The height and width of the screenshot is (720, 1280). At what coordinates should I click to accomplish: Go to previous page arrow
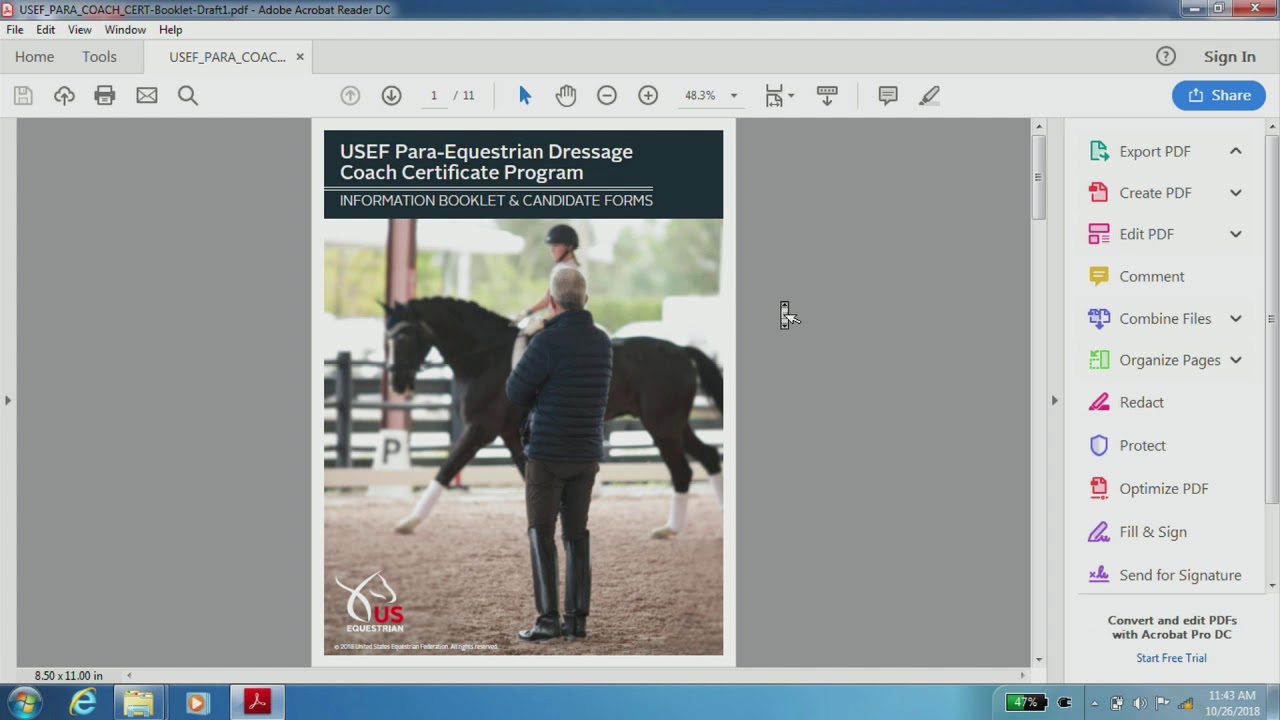(350, 95)
